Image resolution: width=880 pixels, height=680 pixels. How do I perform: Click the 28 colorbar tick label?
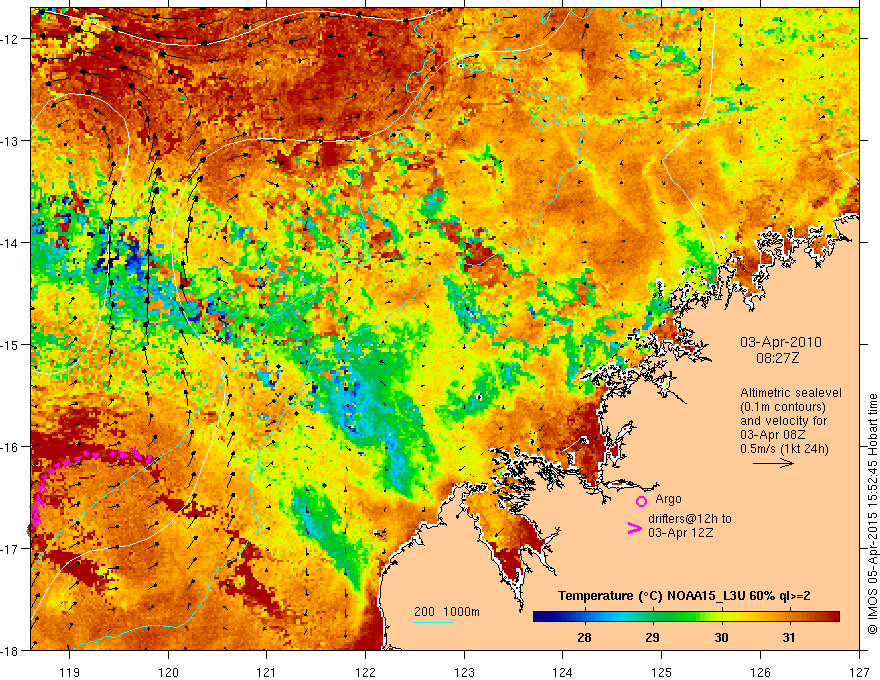pos(584,637)
